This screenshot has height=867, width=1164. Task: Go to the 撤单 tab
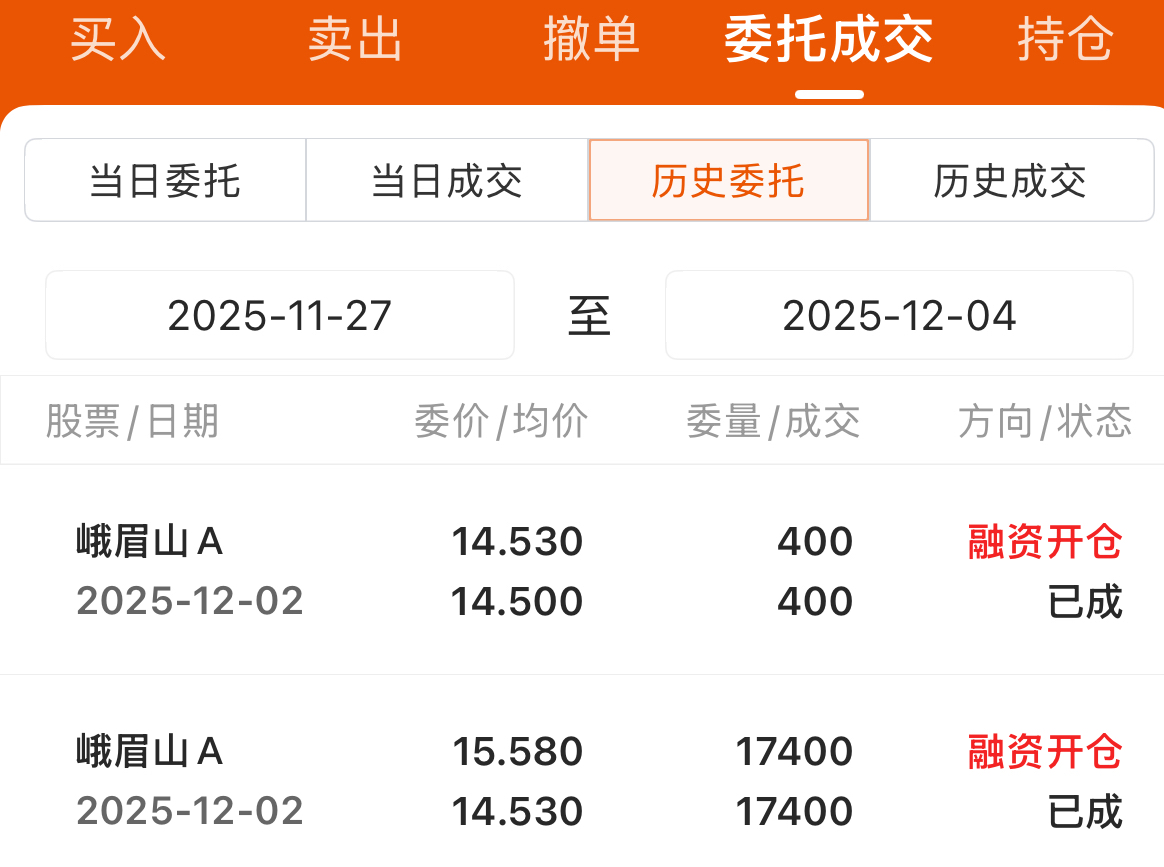coord(592,40)
